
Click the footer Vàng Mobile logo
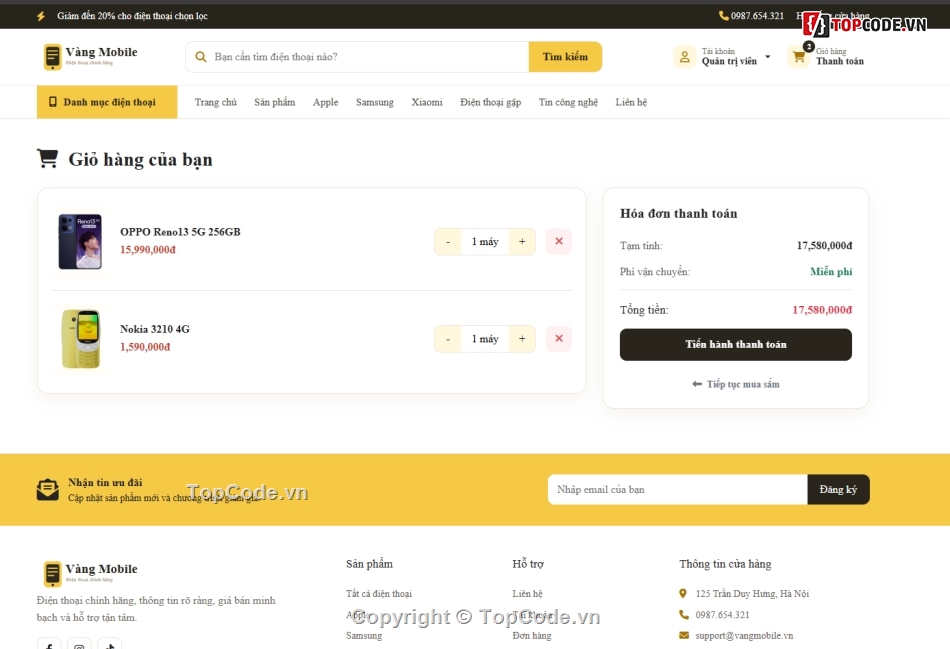coord(90,573)
